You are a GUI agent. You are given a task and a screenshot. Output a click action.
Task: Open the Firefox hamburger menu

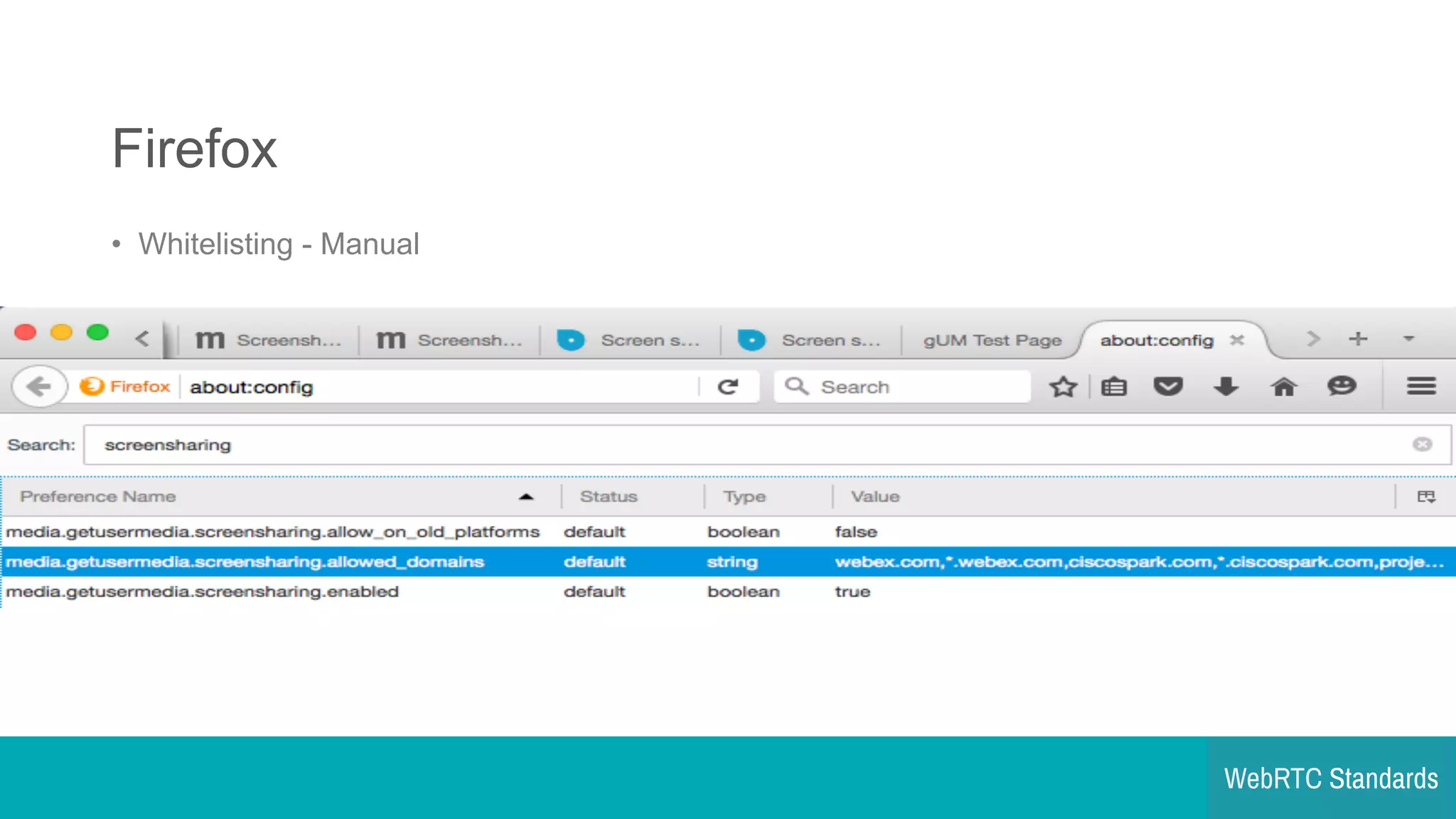(x=1421, y=386)
